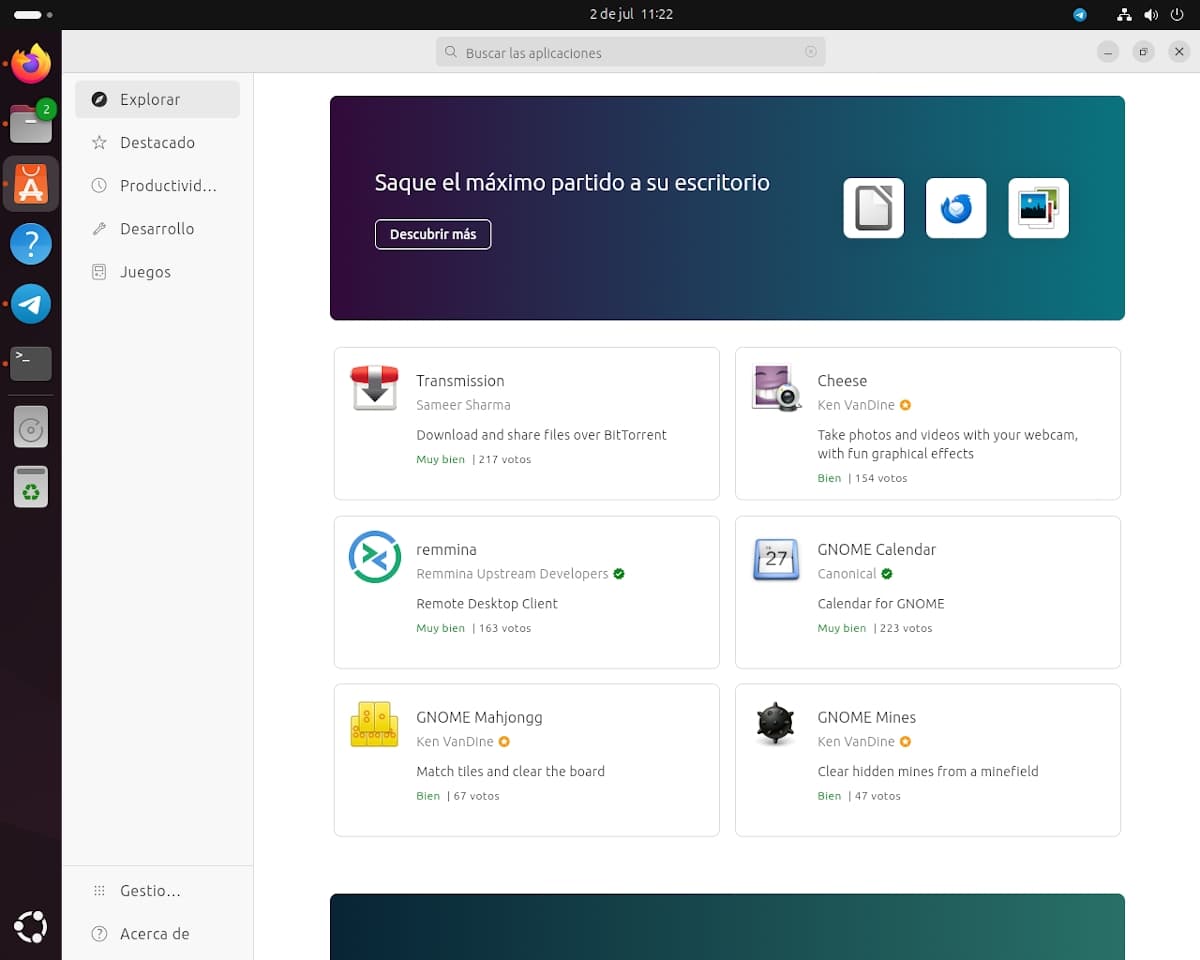Click the GNOME Mahjongg app icon
This screenshot has height=960, width=1200.
374,725
